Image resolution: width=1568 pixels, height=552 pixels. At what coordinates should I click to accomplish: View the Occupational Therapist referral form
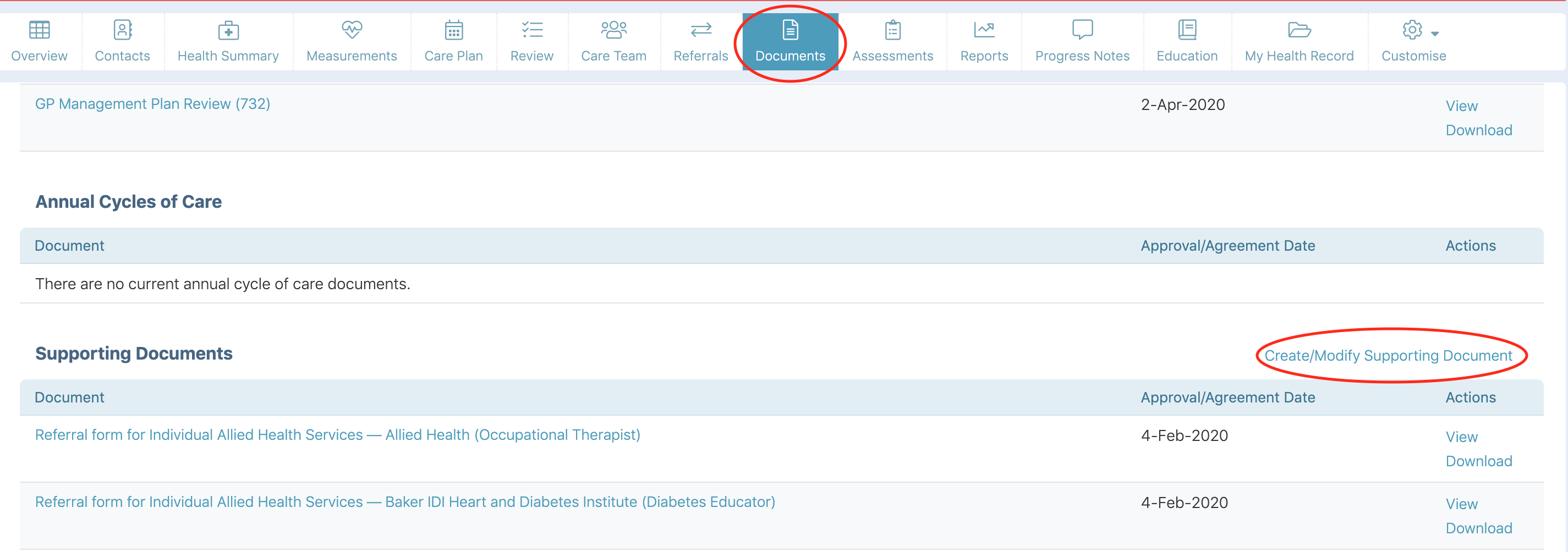[x=1461, y=437]
